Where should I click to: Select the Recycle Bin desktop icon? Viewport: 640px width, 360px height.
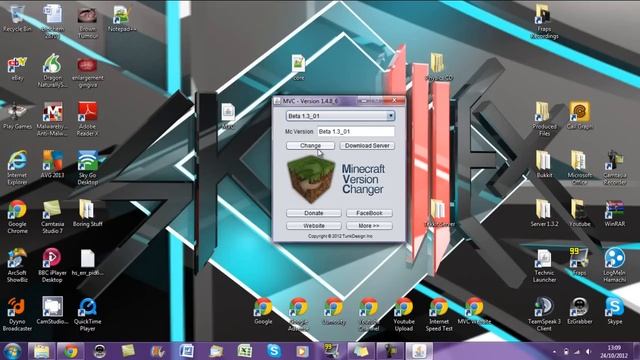pyautogui.click(x=17, y=18)
